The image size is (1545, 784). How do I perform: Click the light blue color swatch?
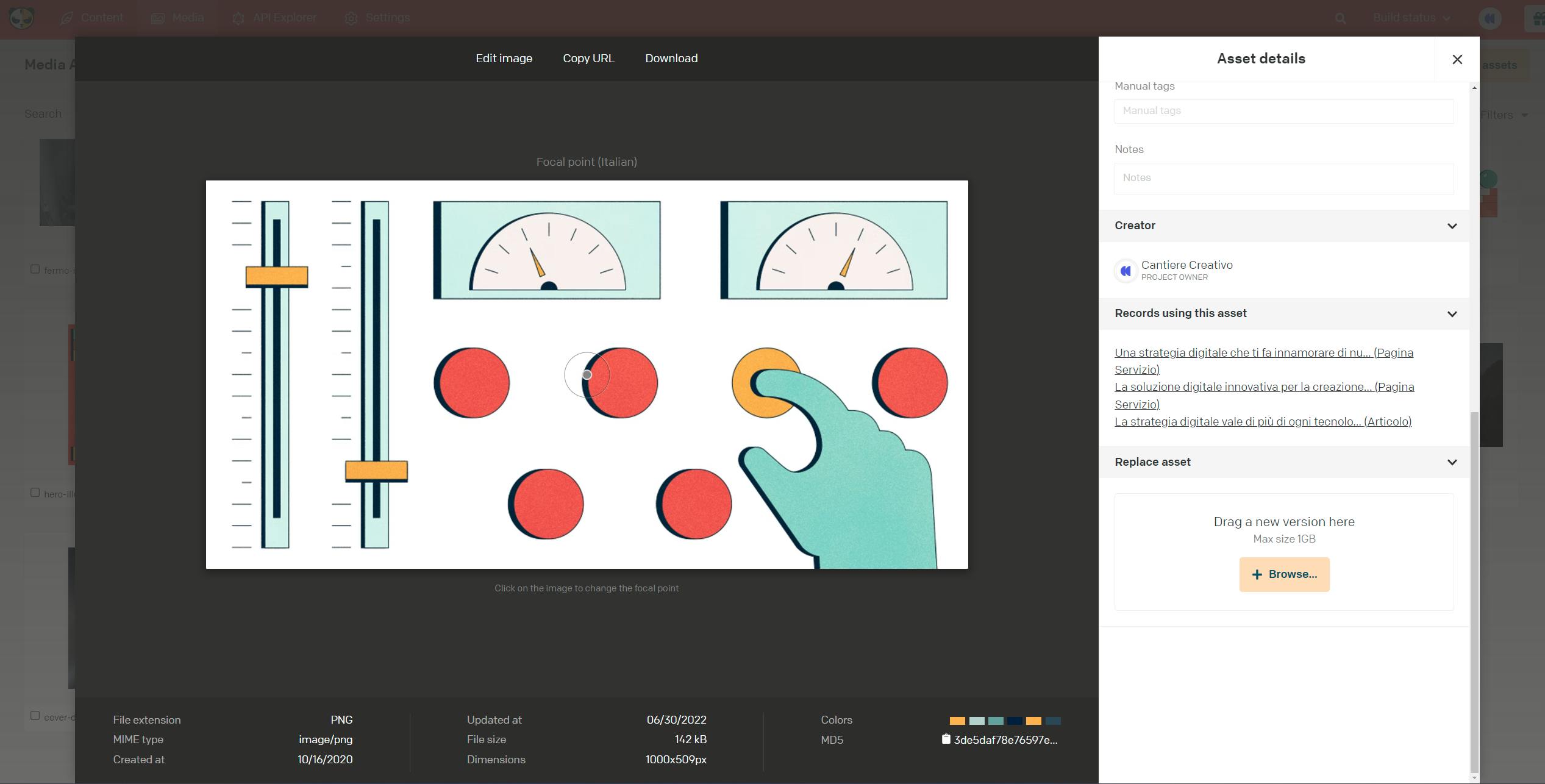(x=977, y=721)
